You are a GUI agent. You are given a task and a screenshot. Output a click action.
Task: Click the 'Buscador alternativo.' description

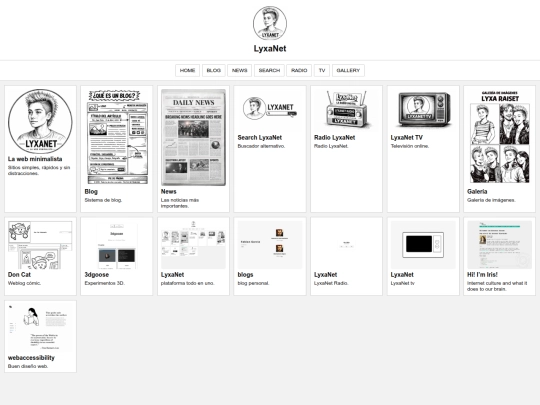(x=261, y=146)
